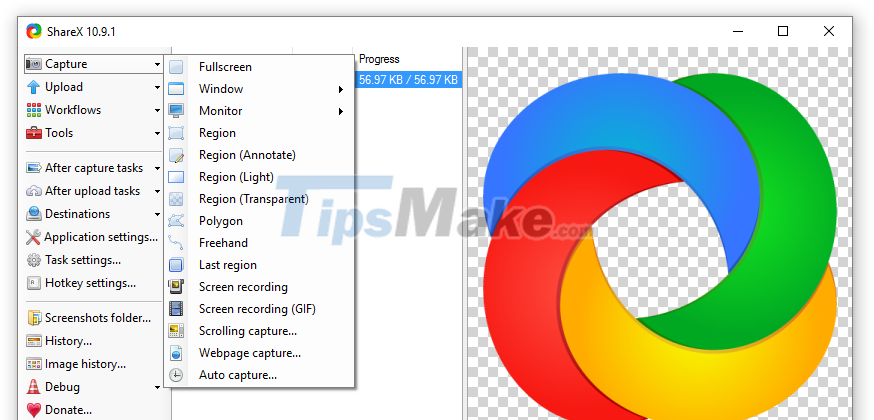This screenshot has width=874, height=420.
Task: Click the Scrolling capture icon
Action: (x=176, y=331)
